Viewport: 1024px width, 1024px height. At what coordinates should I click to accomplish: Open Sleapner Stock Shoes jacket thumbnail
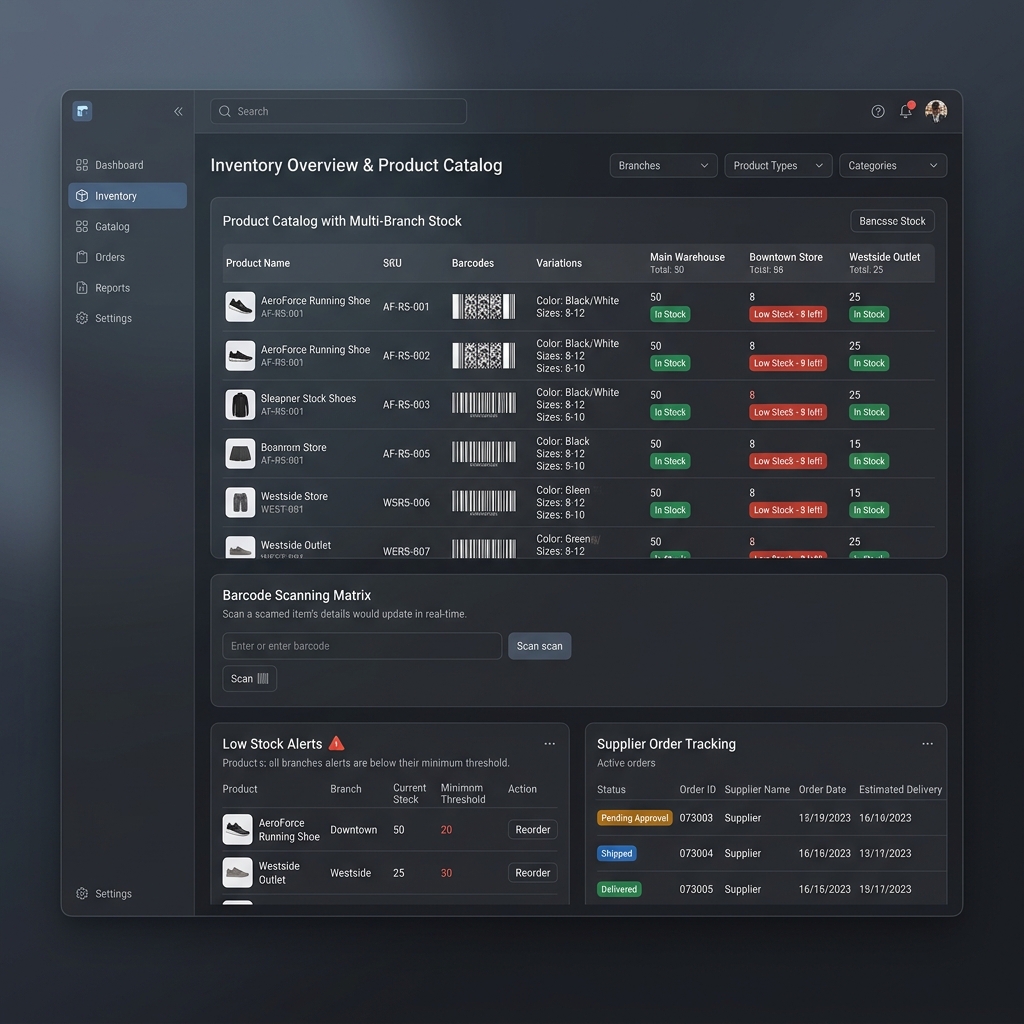pos(240,404)
